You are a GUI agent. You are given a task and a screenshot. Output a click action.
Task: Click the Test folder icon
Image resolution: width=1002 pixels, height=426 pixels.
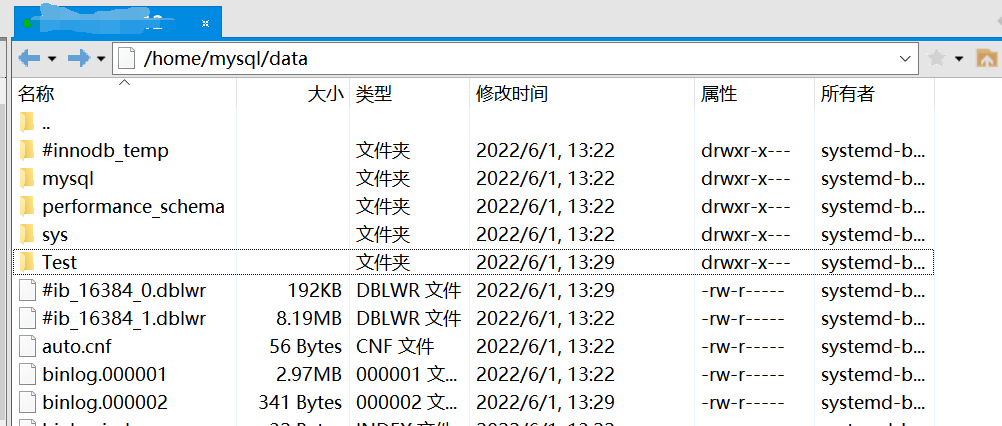(x=27, y=262)
